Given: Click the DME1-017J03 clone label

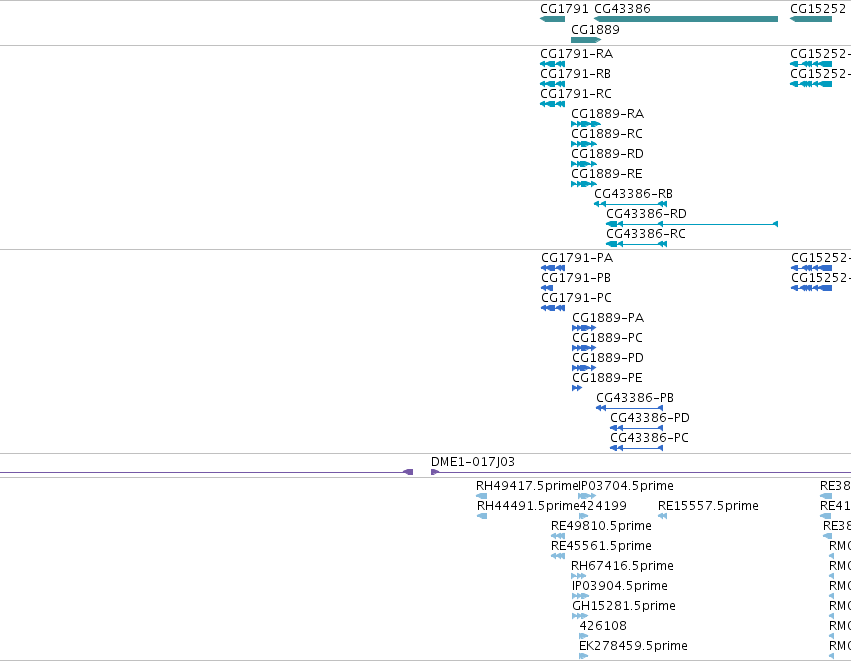Looking at the screenshot, I should pyautogui.click(x=473, y=462).
